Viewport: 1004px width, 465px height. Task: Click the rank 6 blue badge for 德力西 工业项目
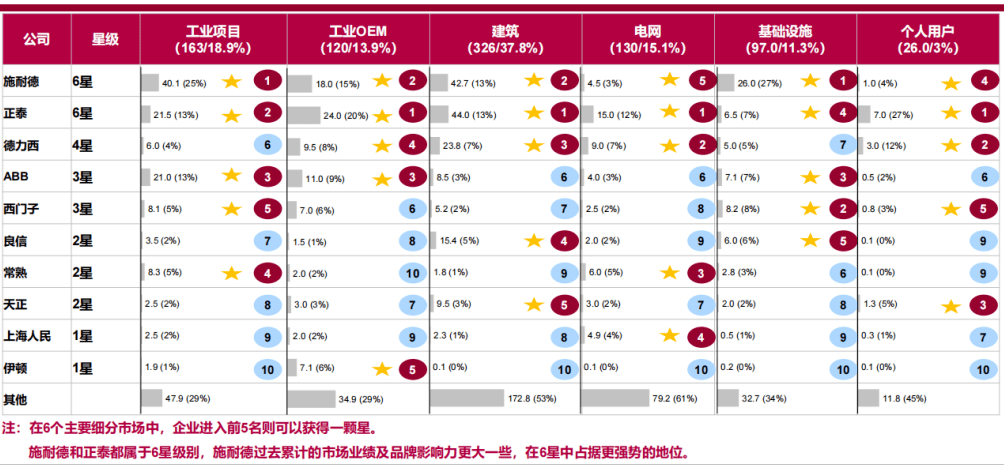pos(268,145)
